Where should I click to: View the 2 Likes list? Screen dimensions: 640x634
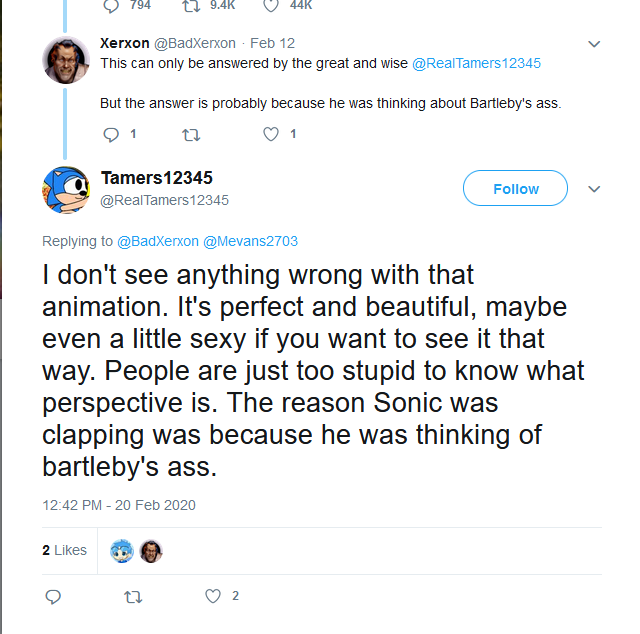pyautogui.click(x=64, y=550)
